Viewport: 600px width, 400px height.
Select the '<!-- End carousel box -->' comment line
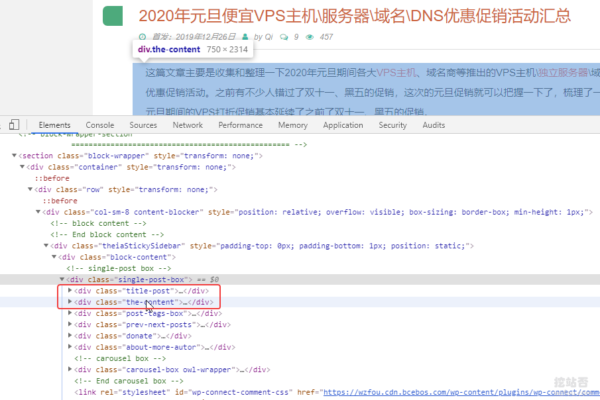[129, 381]
